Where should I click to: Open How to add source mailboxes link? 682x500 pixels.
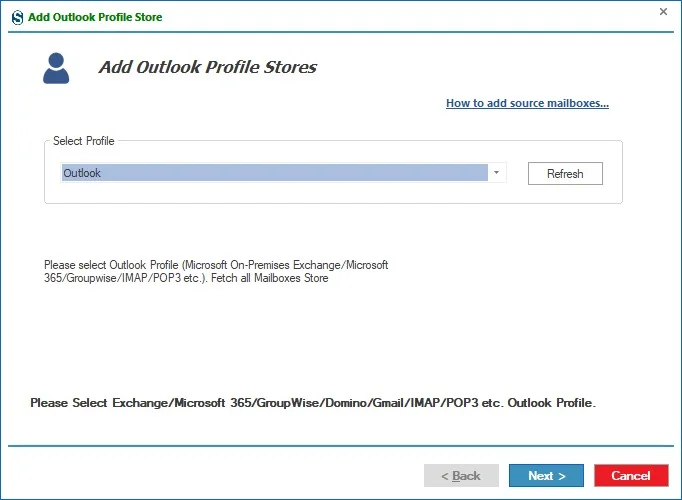pos(527,103)
